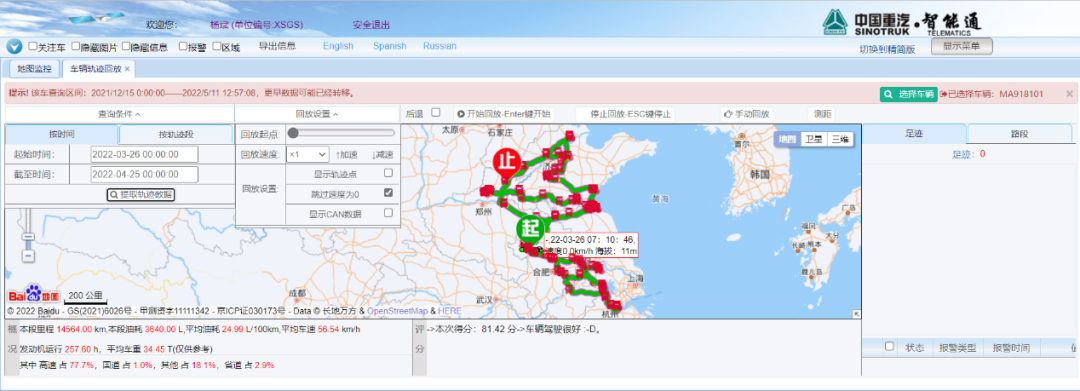Click the 提取轨迹数据 search button

(141, 195)
